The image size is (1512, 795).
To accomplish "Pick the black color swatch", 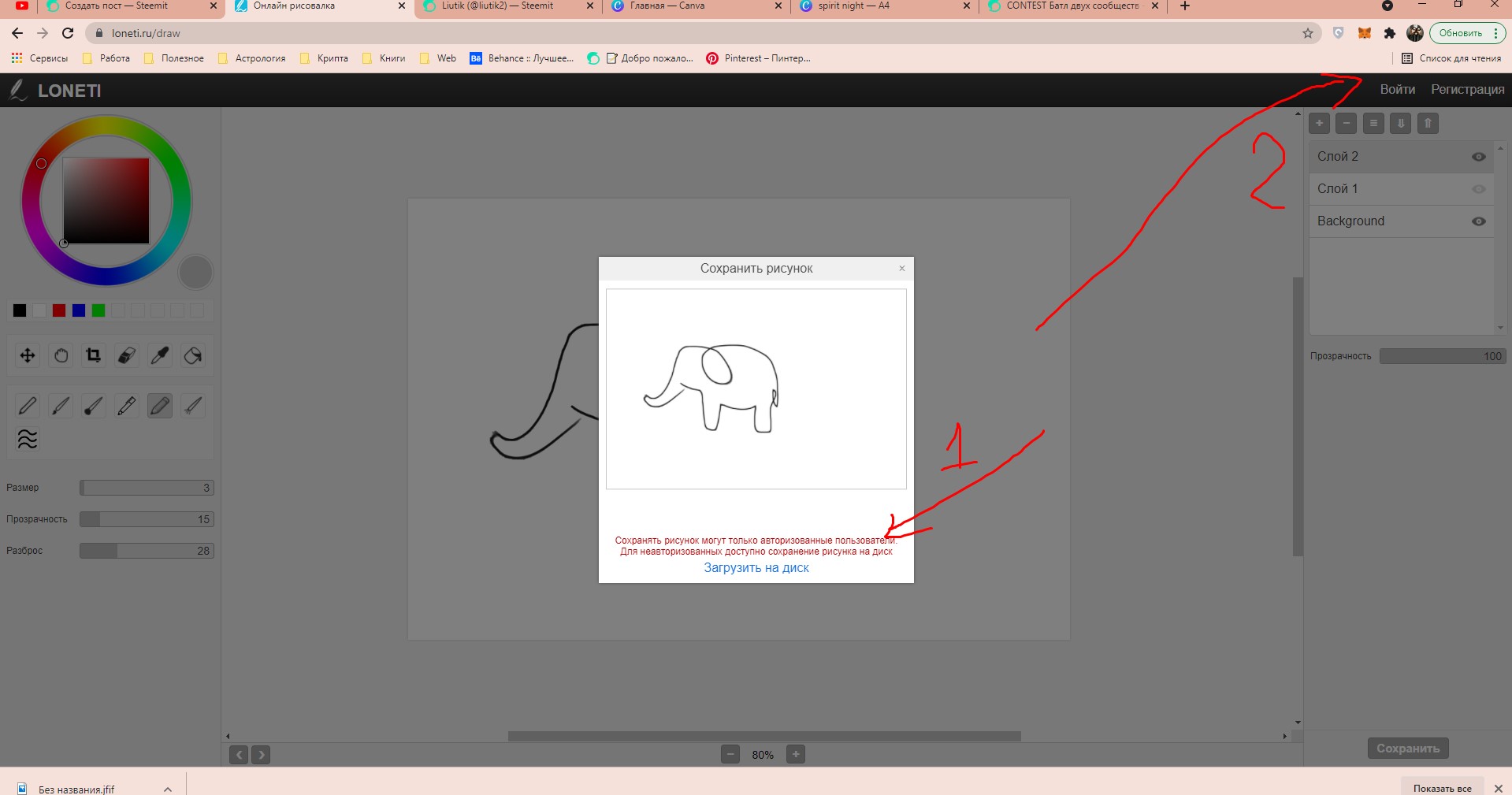I will (x=20, y=310).
